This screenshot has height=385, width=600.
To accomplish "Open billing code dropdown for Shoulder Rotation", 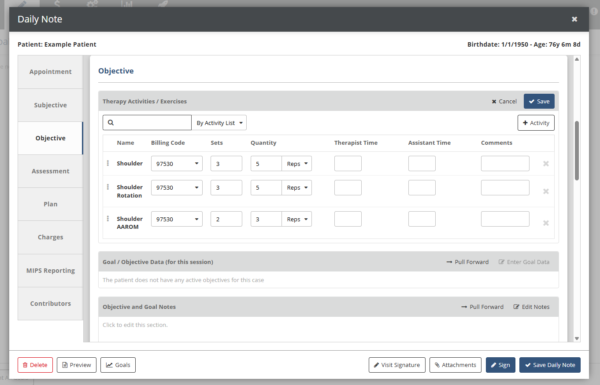I will click(177, 188).
